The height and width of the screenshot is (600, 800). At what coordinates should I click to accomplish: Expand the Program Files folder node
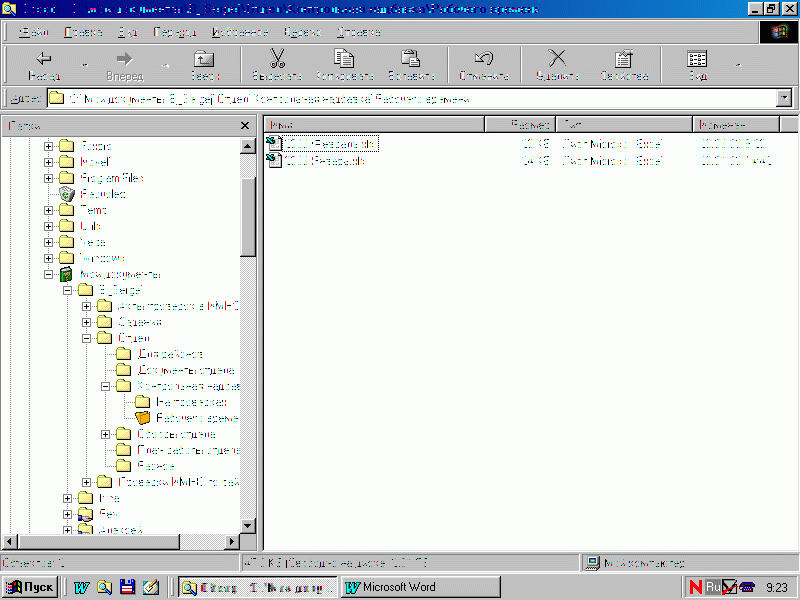49,178
